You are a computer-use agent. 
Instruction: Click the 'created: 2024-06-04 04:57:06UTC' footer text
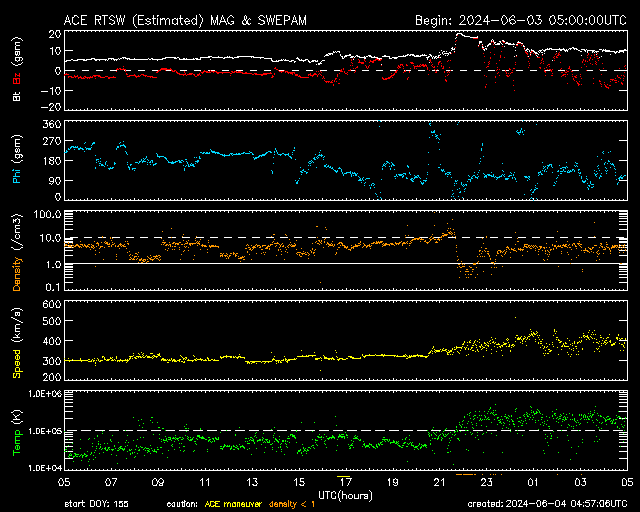[547, 504]
